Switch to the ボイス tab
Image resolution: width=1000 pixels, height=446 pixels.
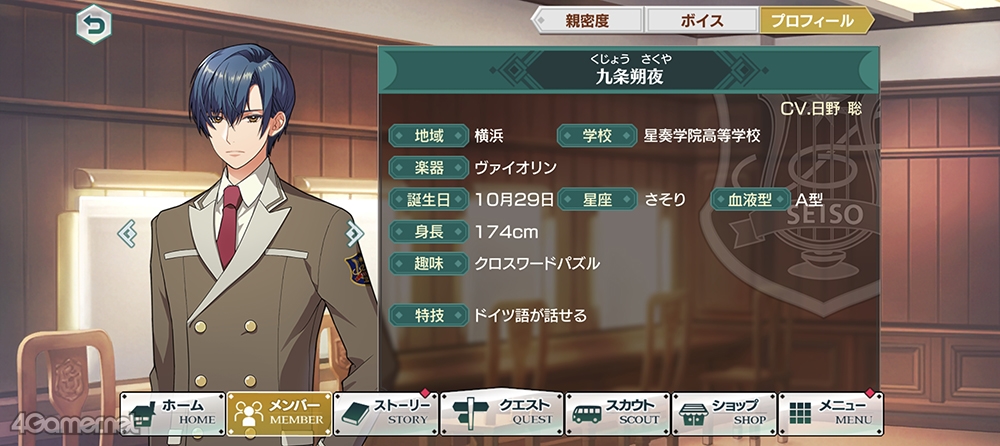pos(702,20)
